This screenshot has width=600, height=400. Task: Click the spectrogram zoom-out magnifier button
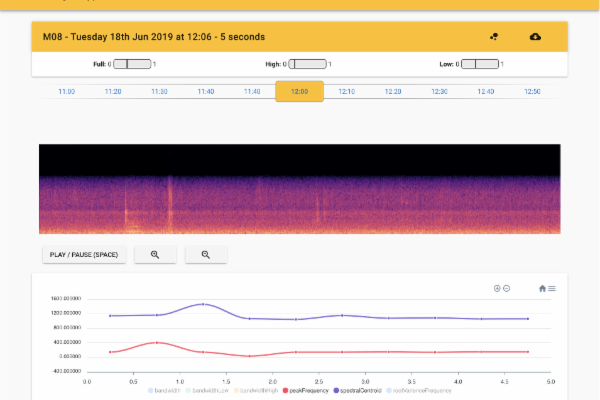coord(205,255)
